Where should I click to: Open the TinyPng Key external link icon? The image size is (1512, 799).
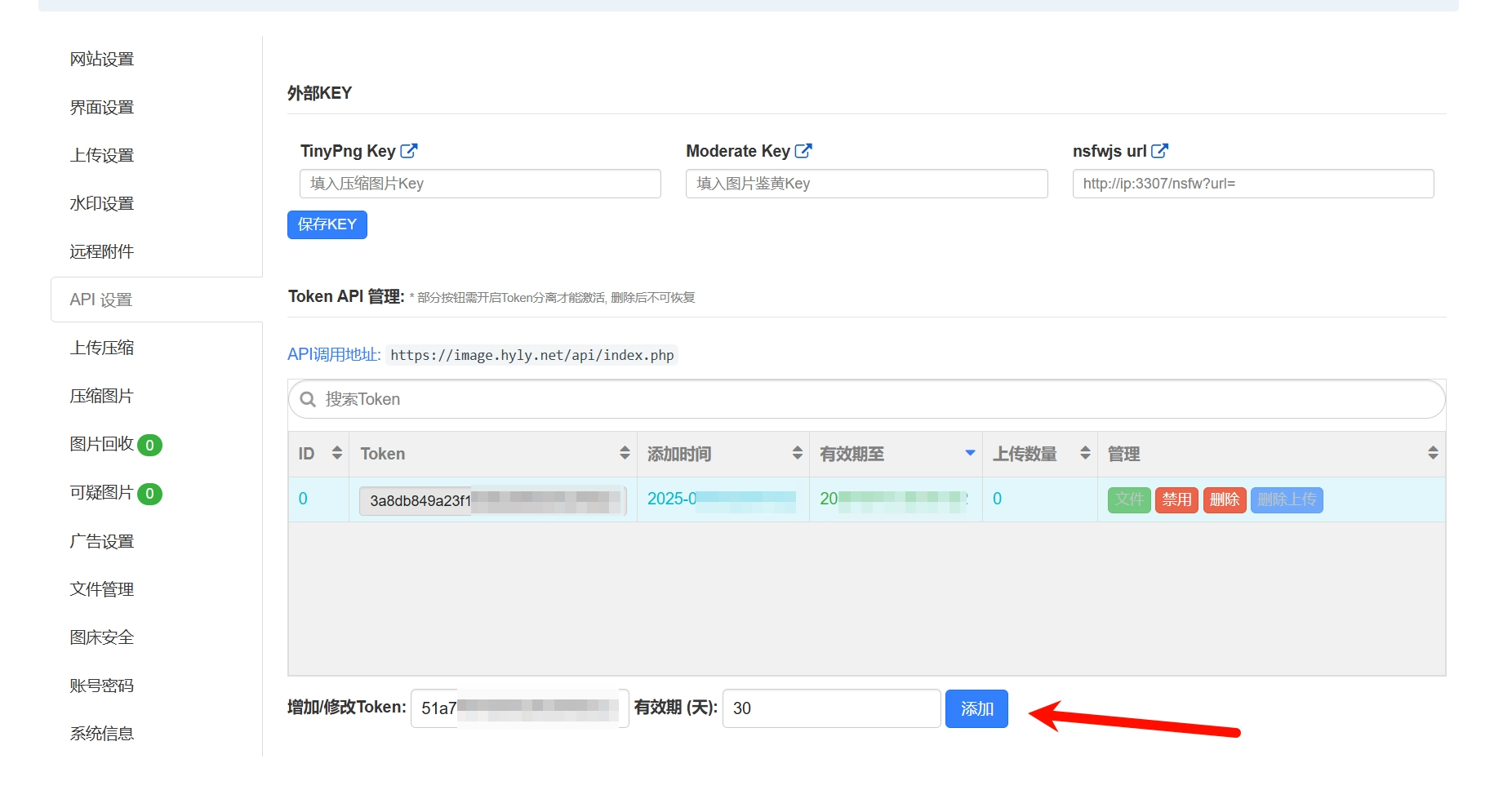(x=409, y=151)
